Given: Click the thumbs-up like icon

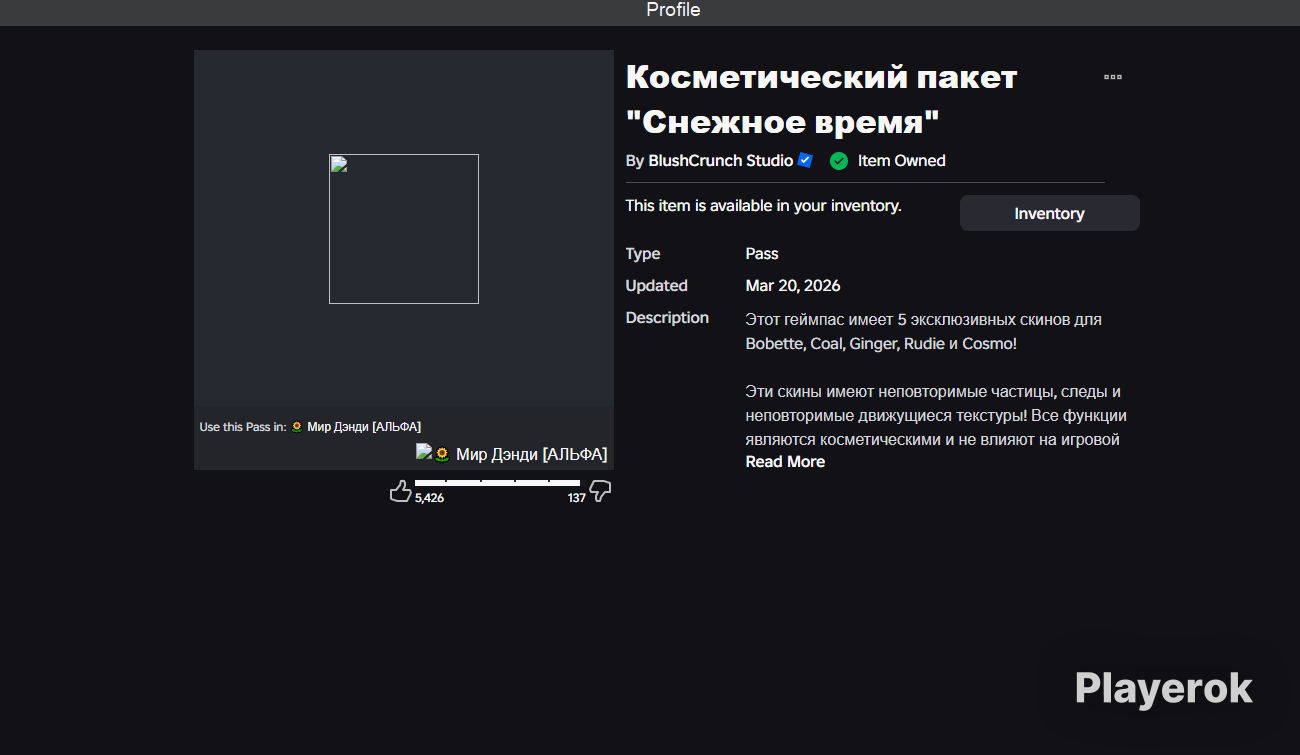Looking at the screenshot, I should click(400, 491).
